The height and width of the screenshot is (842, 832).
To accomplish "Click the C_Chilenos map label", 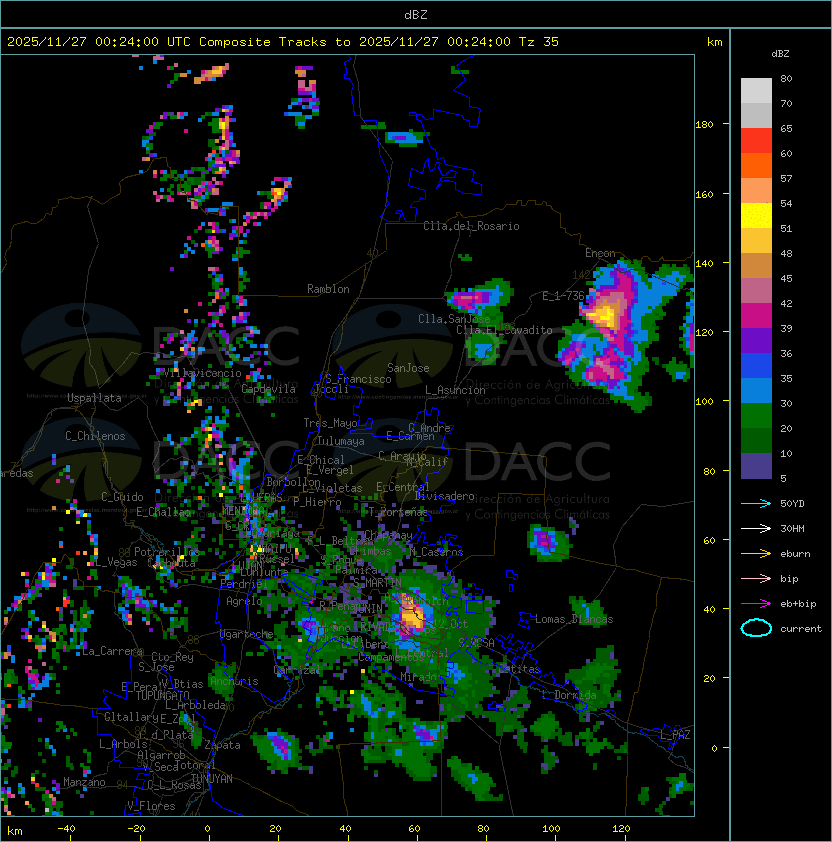I will point(95,436).
